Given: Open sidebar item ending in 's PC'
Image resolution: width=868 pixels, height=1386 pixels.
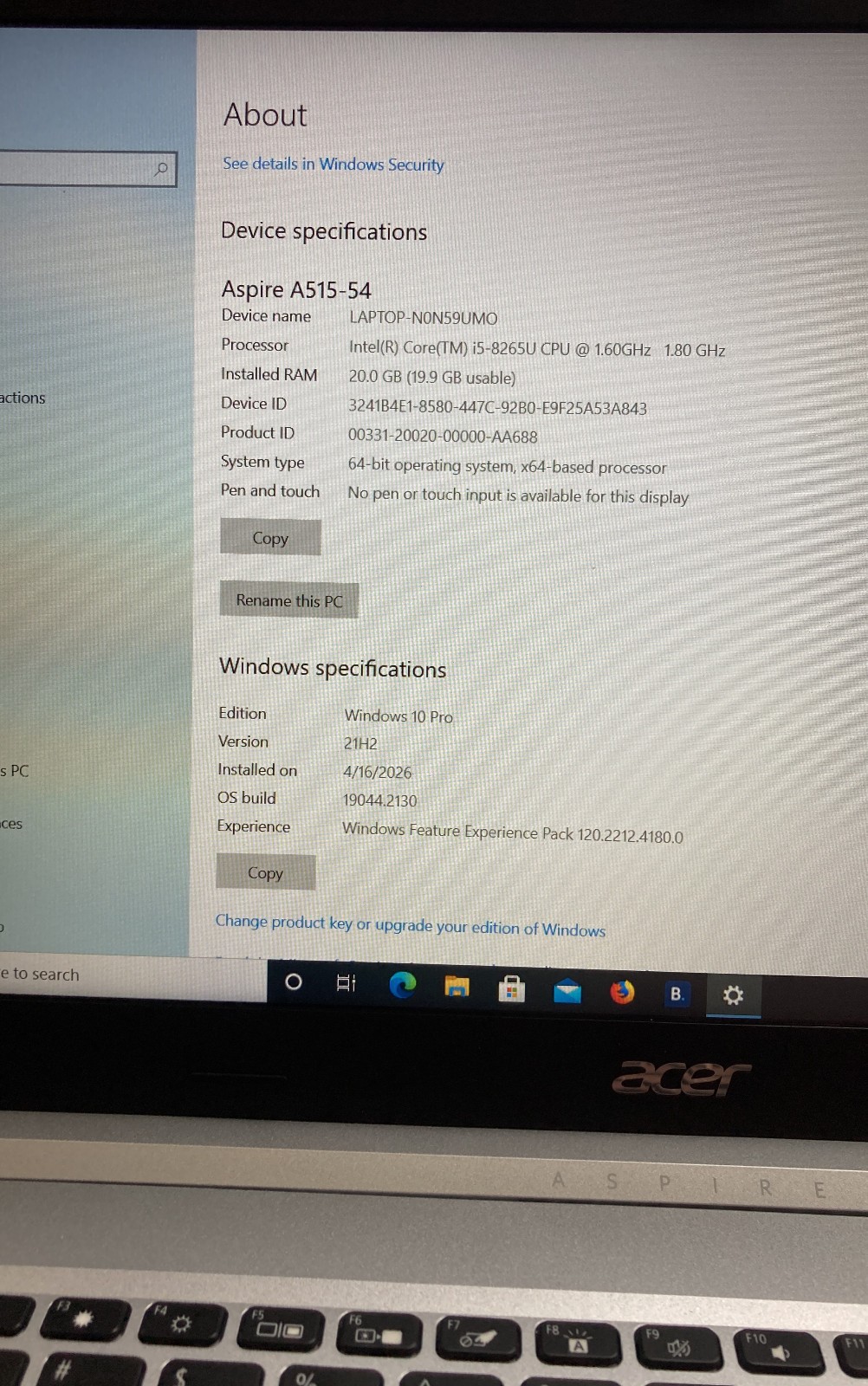Looking at the screenshot, I should point(15,771).
